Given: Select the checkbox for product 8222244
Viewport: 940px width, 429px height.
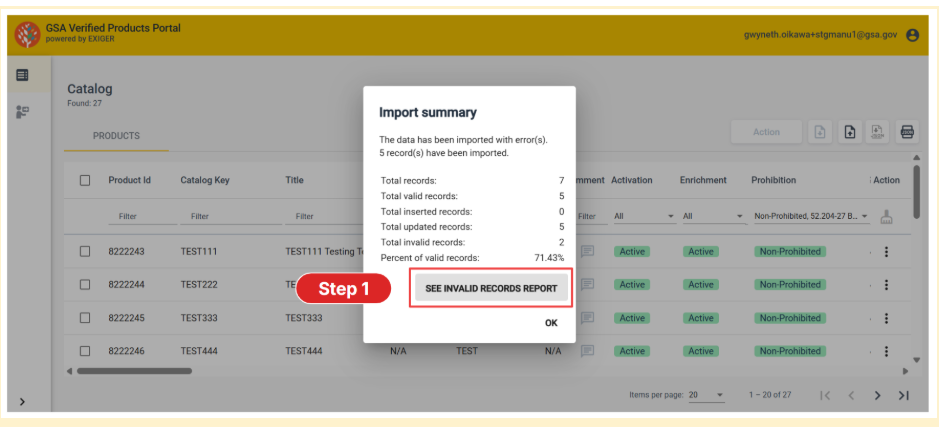Looking at the screenshot, I should point(85,285).
